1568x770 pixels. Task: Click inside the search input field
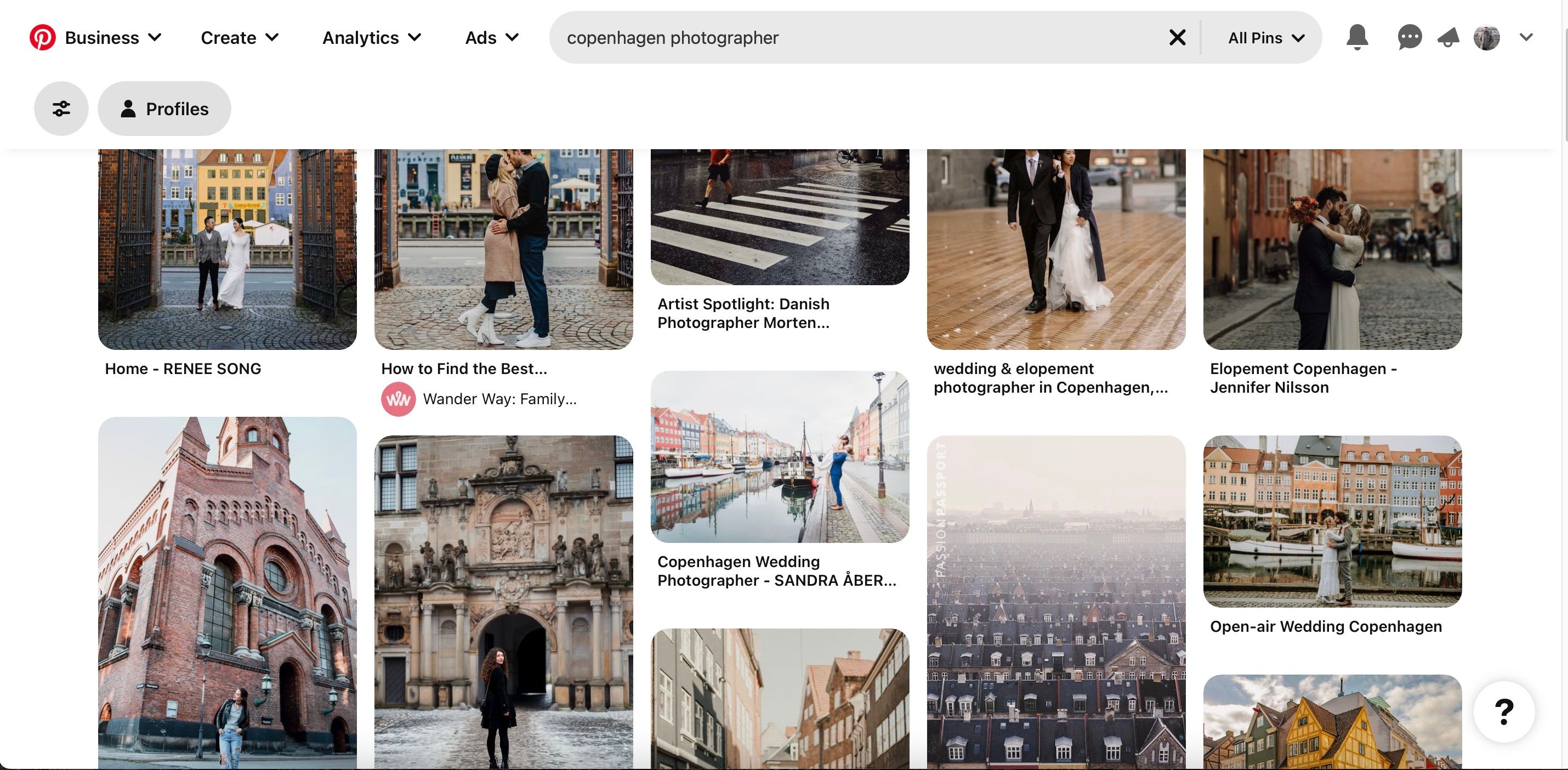click(x=852, y=37)
